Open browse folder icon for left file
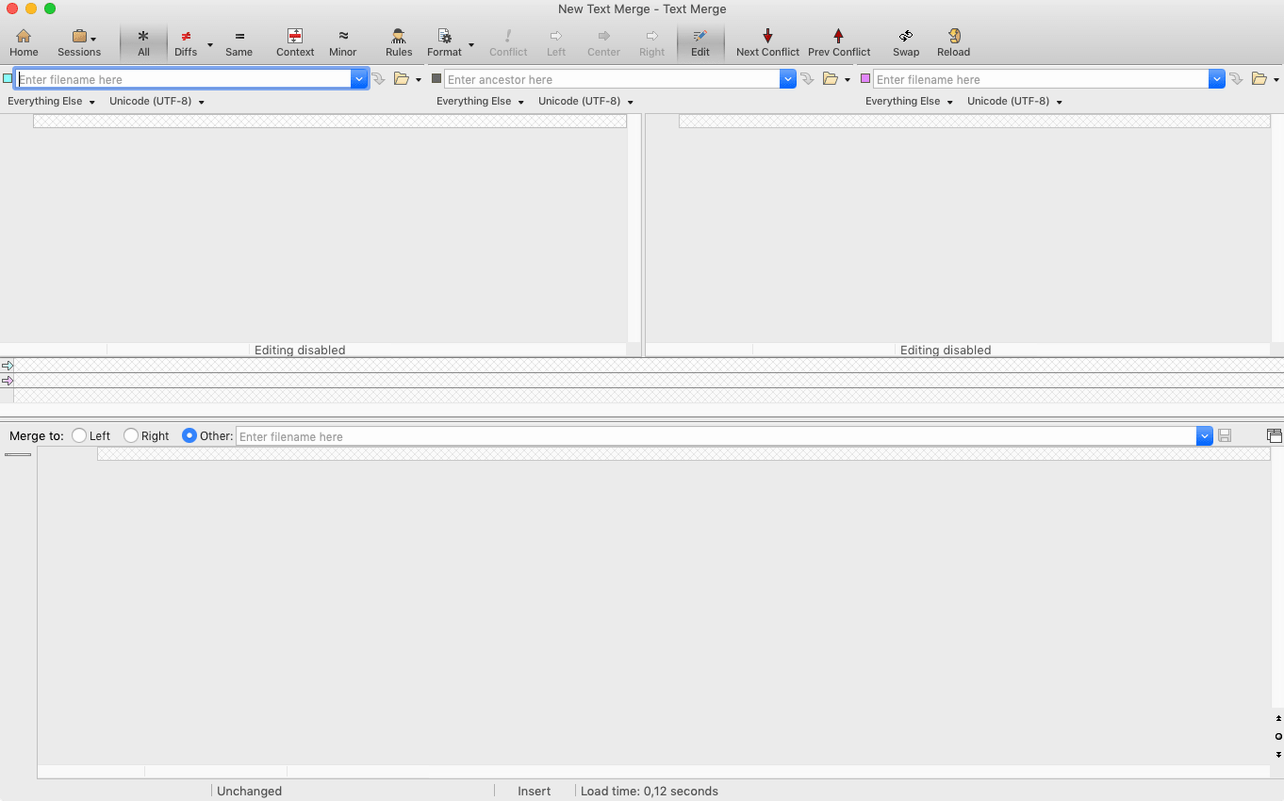 [402, 79]
